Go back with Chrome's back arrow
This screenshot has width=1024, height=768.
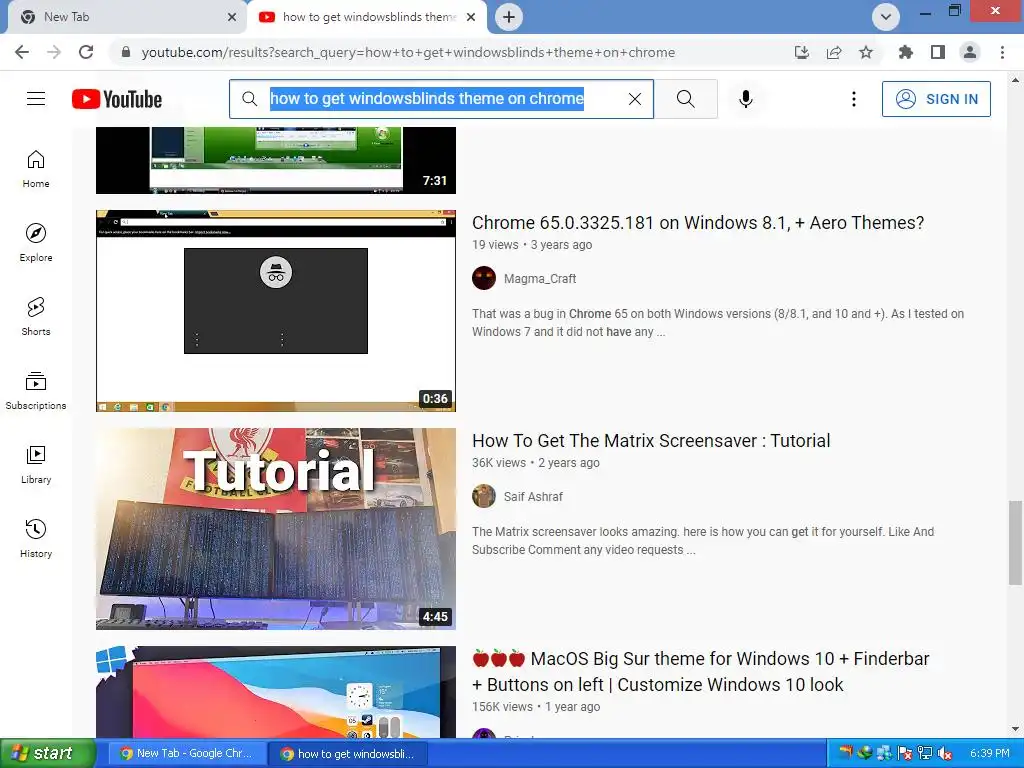[x=22, y=52]
